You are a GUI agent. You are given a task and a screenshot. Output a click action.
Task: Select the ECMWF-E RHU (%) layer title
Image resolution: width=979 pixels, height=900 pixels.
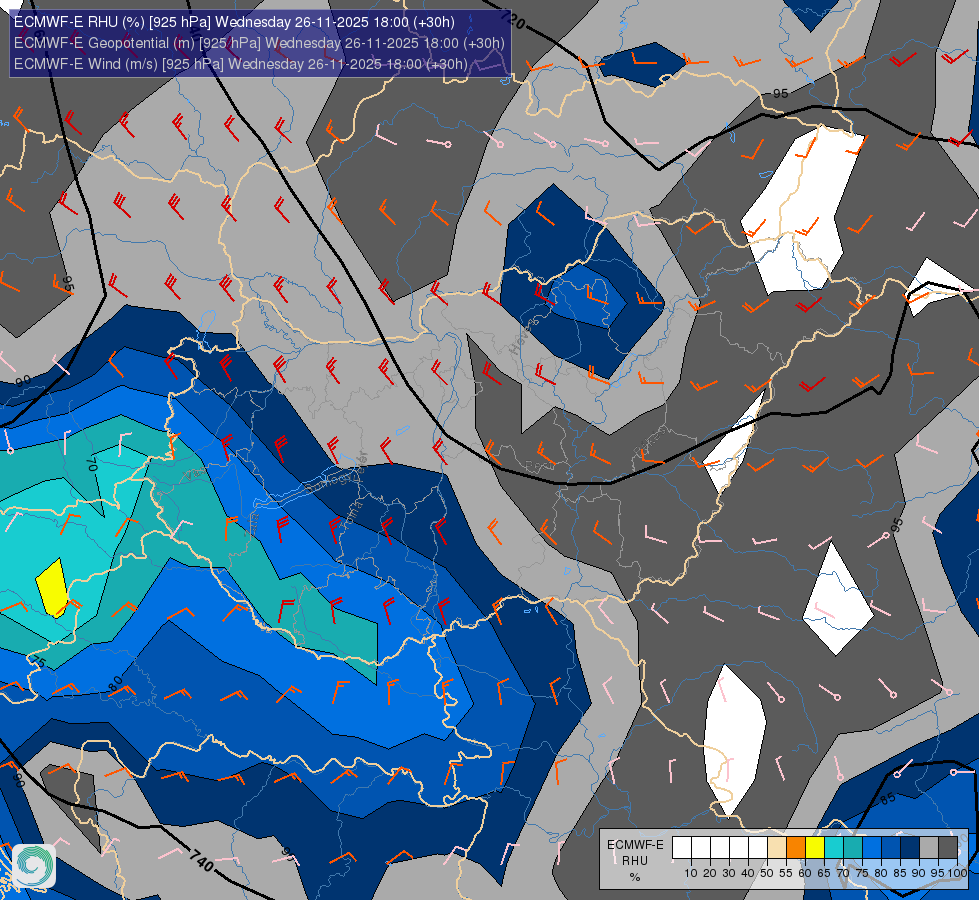(x=234, y=22)
